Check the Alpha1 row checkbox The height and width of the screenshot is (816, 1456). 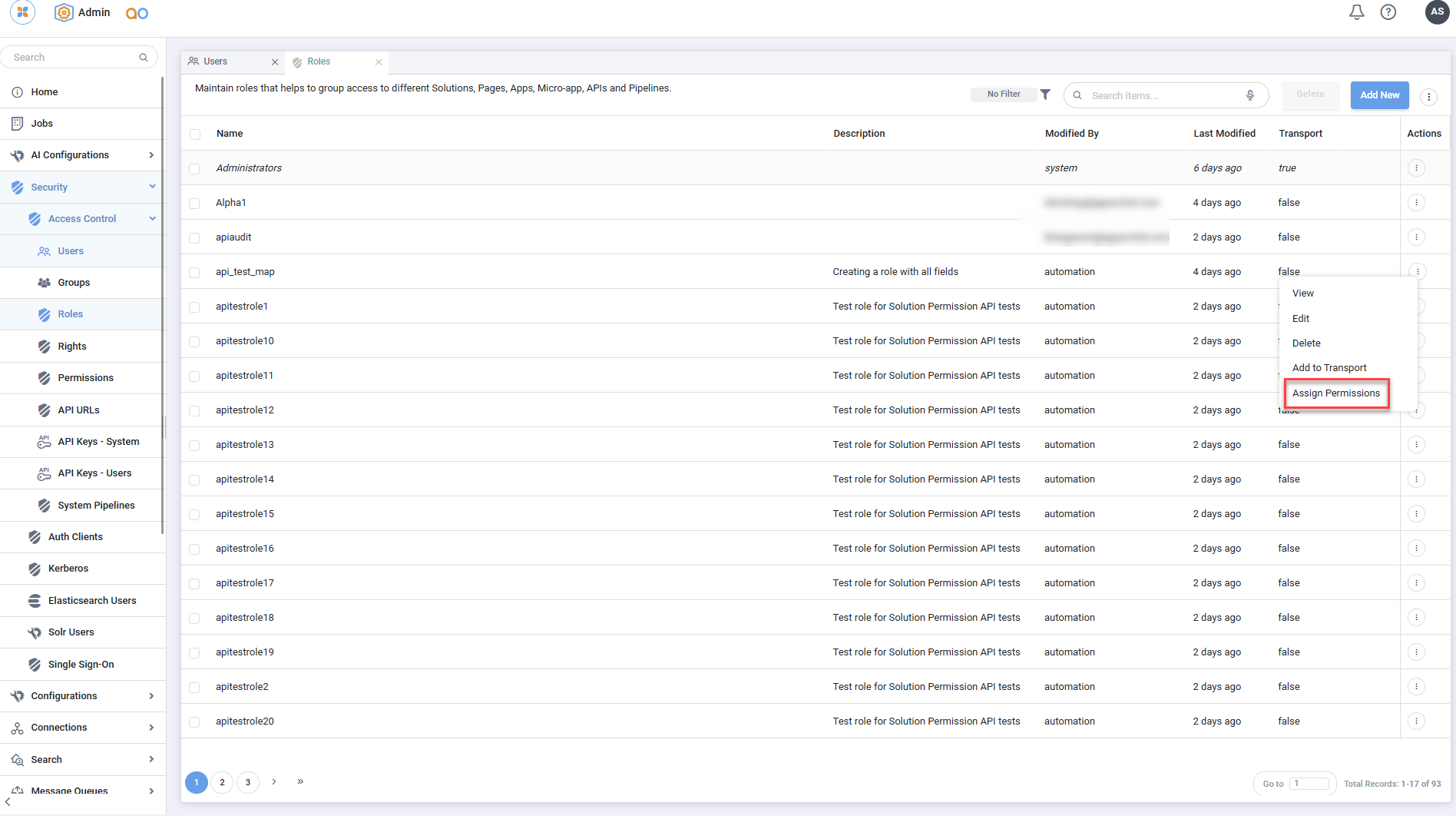[194, 203]
